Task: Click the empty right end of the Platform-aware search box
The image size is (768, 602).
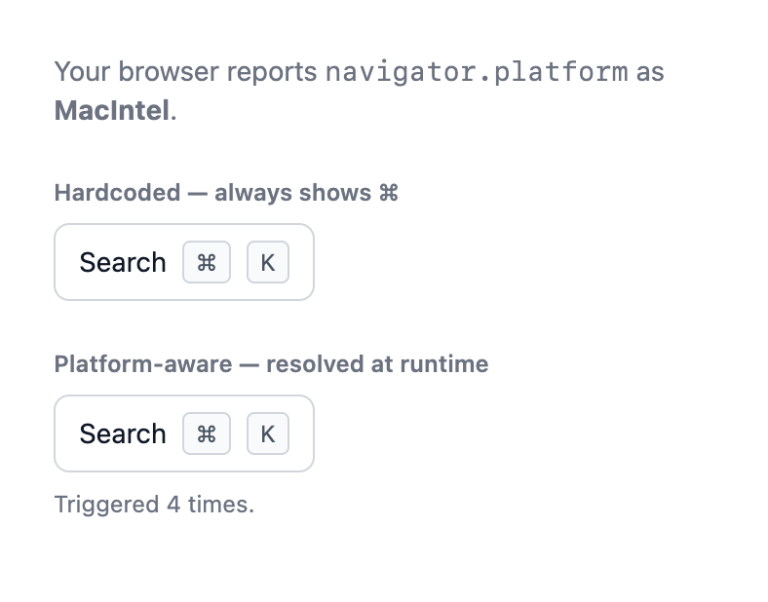Action: point(301,433)
